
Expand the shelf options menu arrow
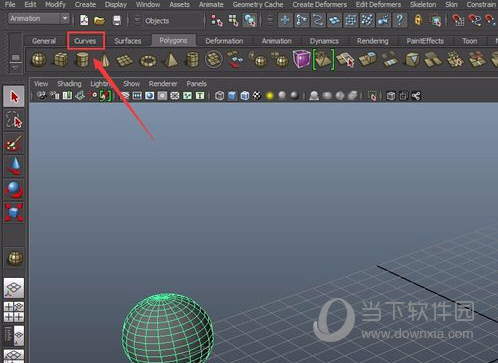[x=15, y=67]
